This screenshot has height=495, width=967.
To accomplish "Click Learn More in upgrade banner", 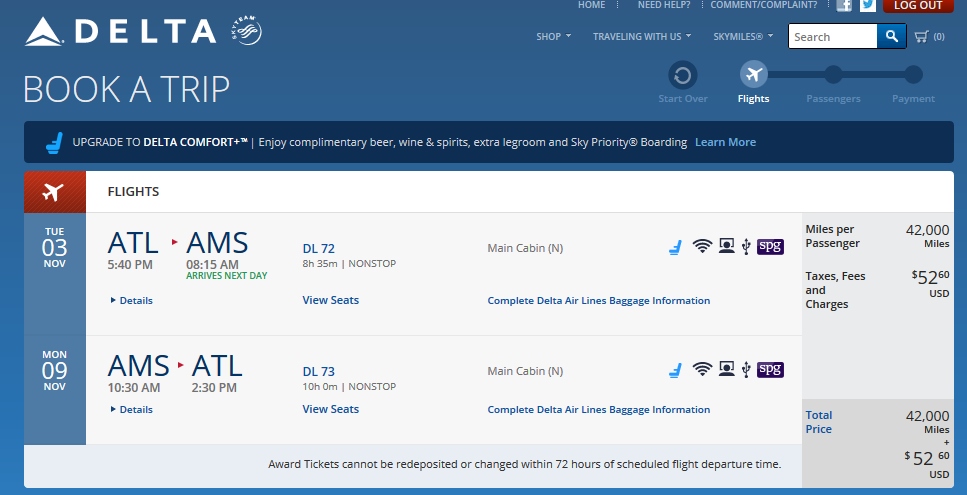I will 725,142.
